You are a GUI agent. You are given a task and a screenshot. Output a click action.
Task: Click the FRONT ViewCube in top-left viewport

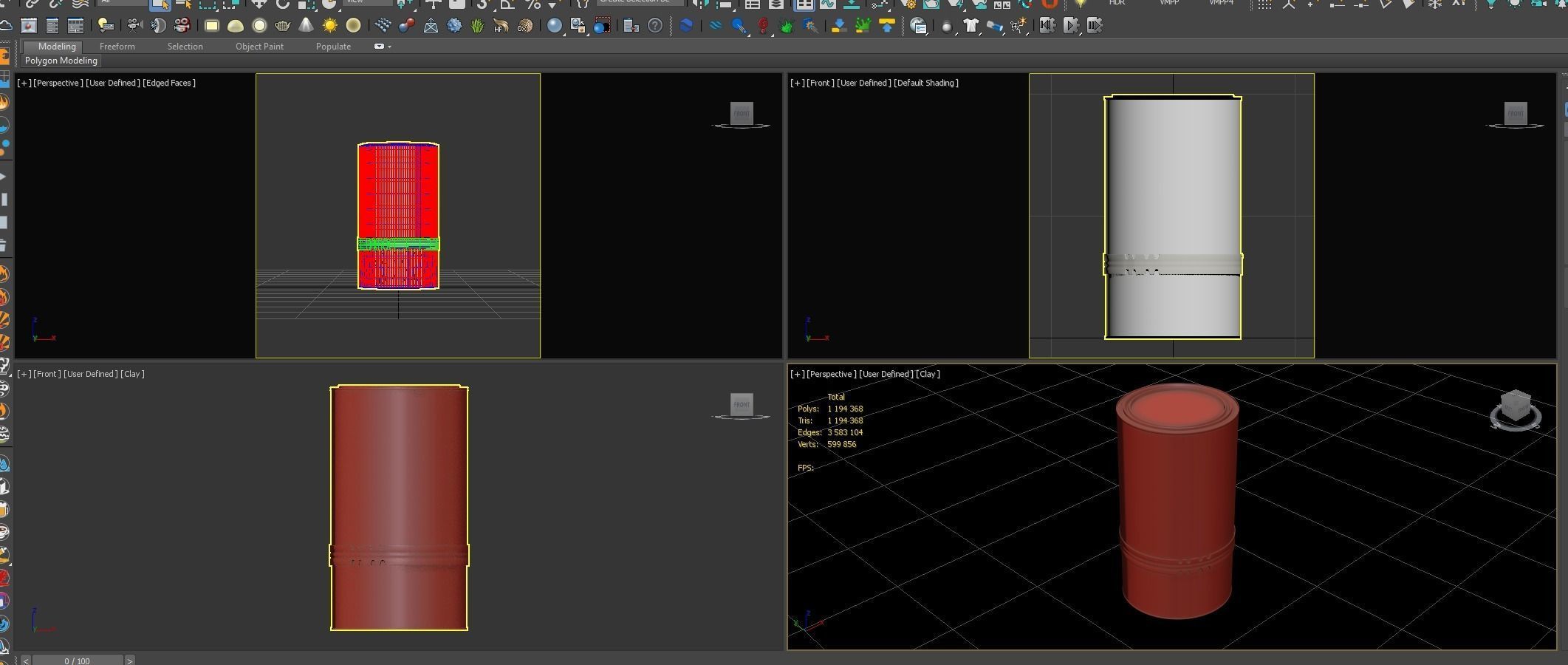click(x=742, y=114)
